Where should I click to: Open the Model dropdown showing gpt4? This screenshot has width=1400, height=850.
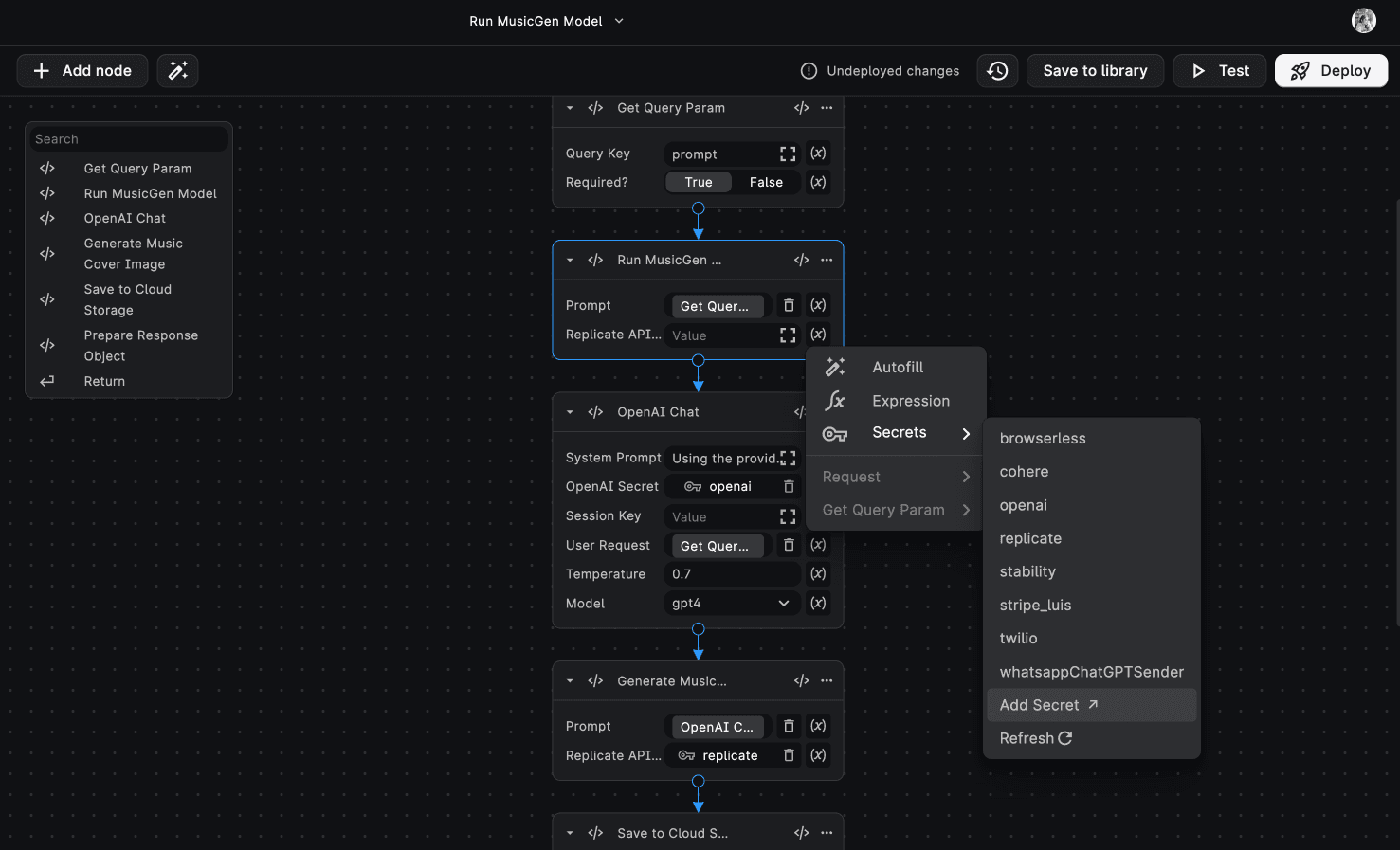pos(730,603)
